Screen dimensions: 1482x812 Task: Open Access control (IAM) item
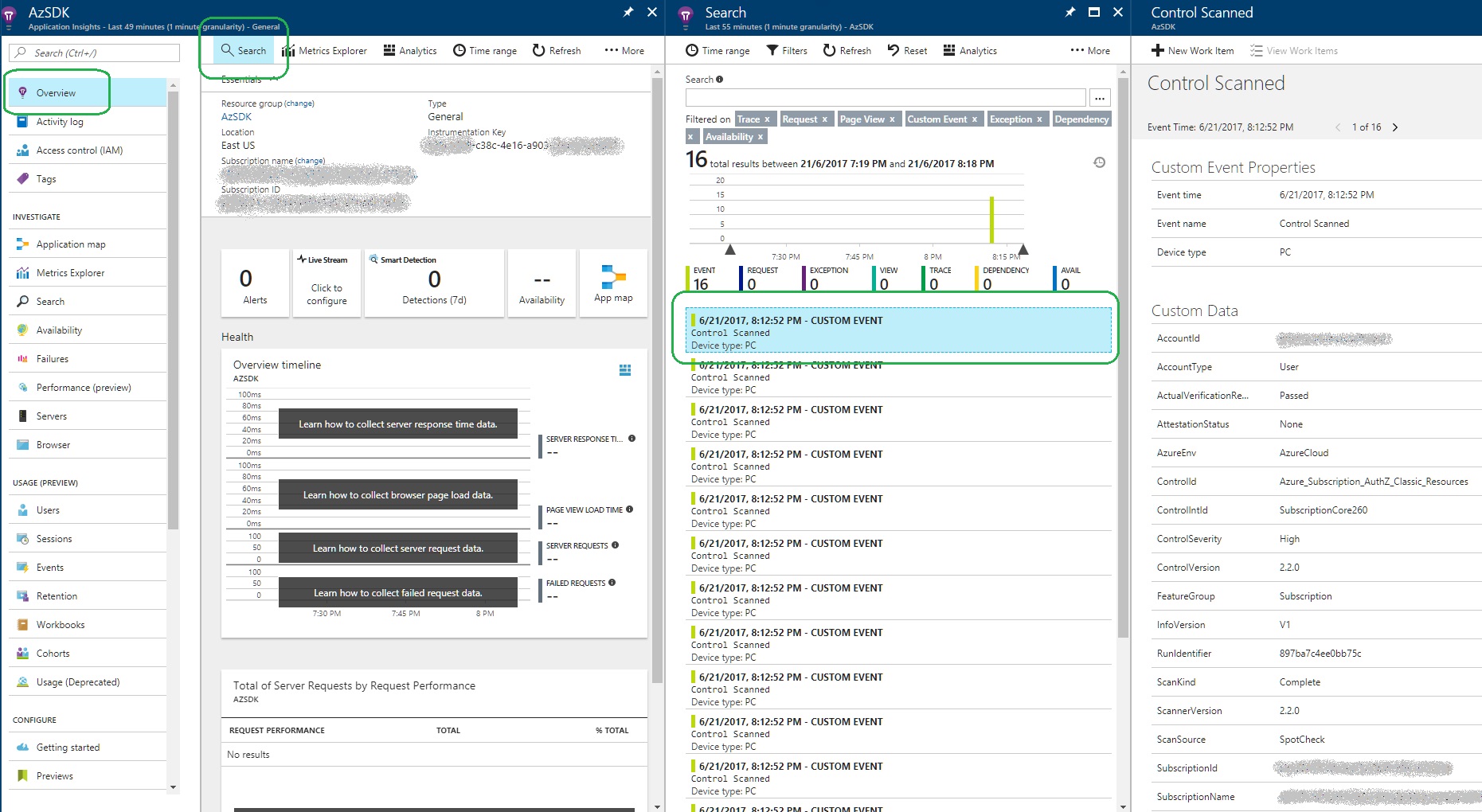pyautogui.click(x=88, y=150)
